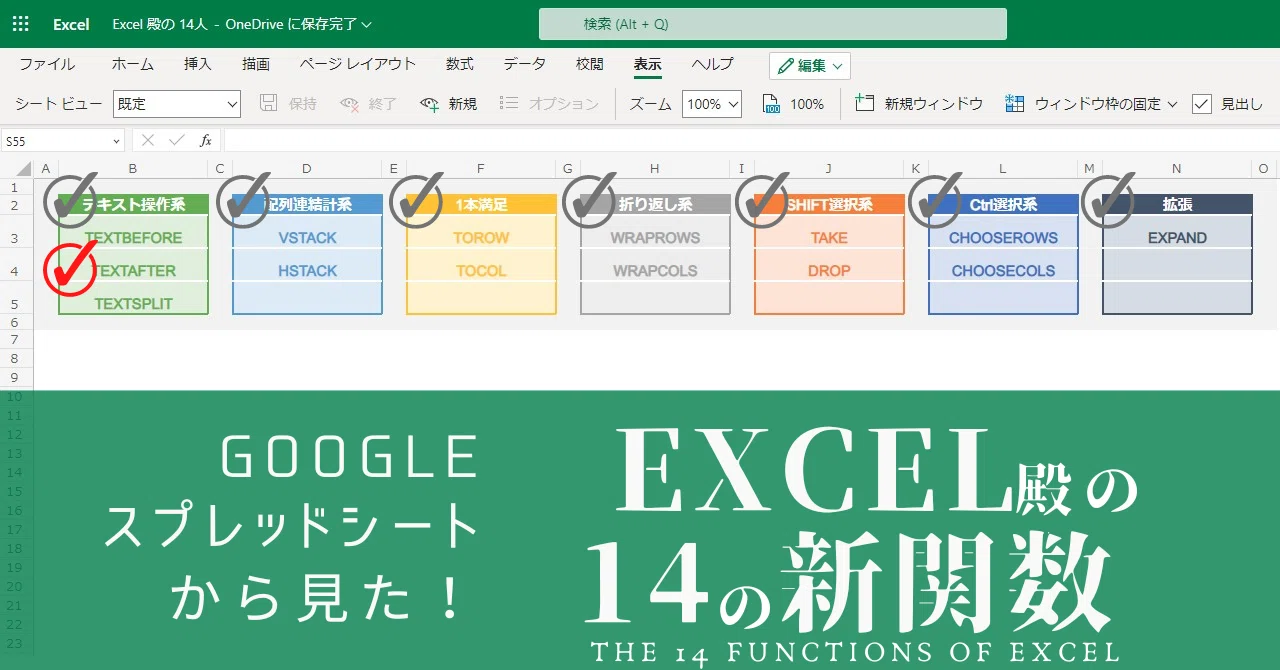The width and height of the screenshot is (1280, 670).
Task: Open the 編集 mode dropdown
Action: [810, 66]
